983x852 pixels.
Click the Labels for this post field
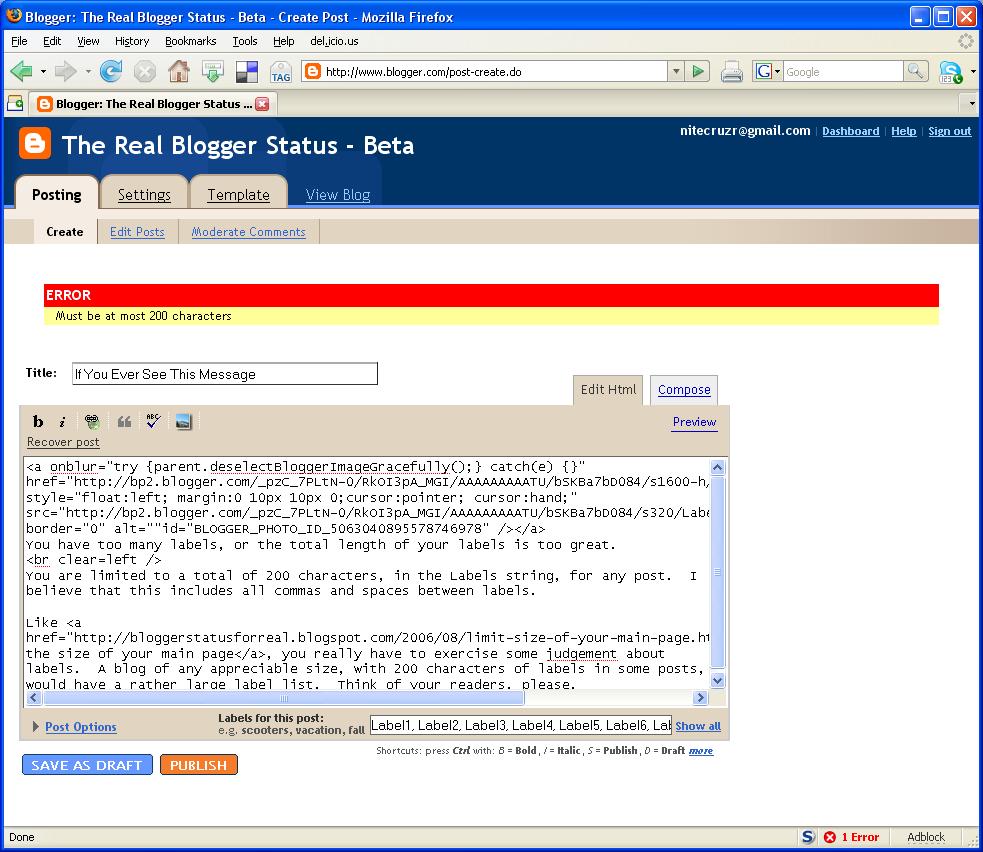[521, 725]
